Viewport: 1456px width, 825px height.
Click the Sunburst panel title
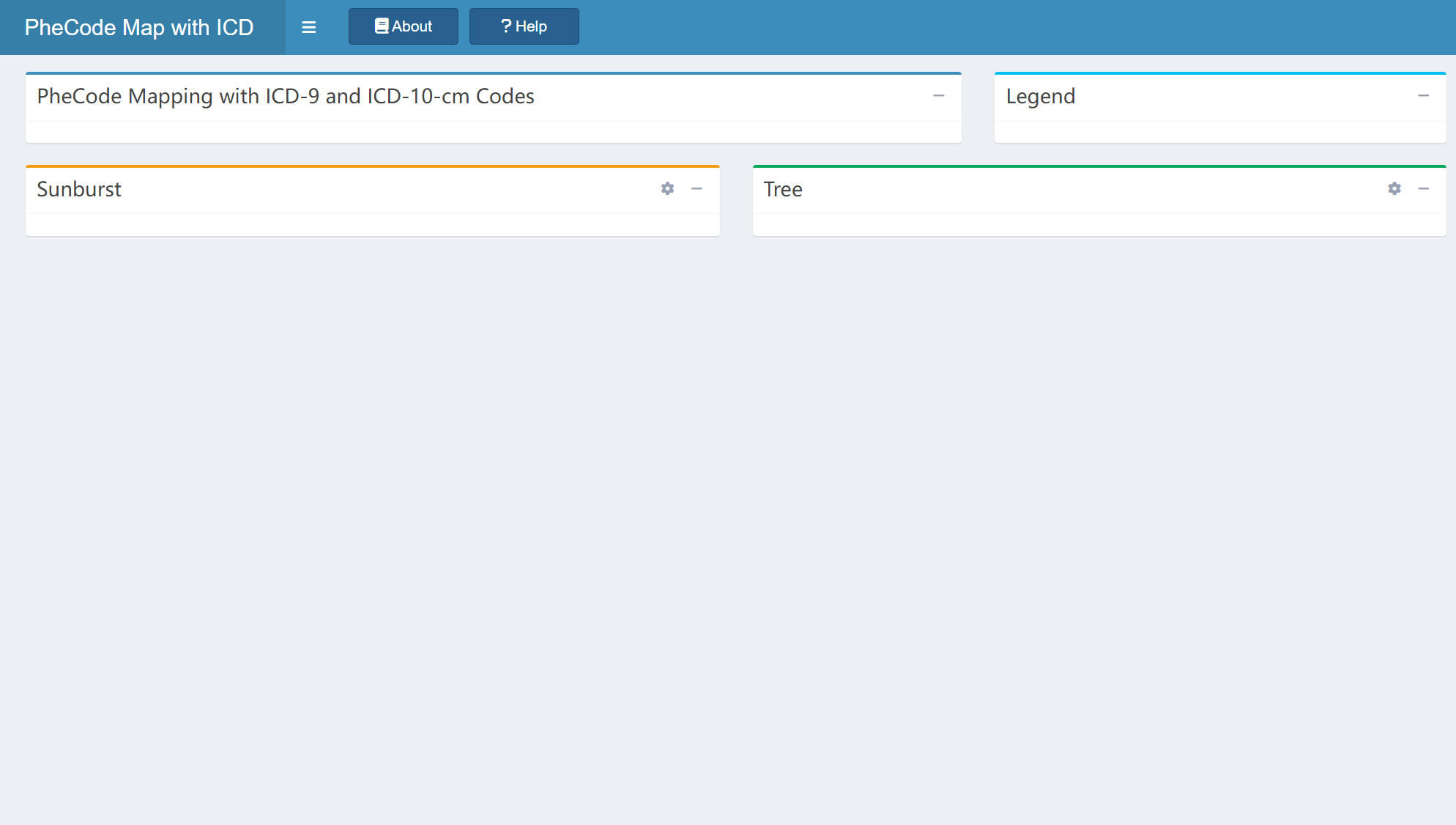(79, 189)
